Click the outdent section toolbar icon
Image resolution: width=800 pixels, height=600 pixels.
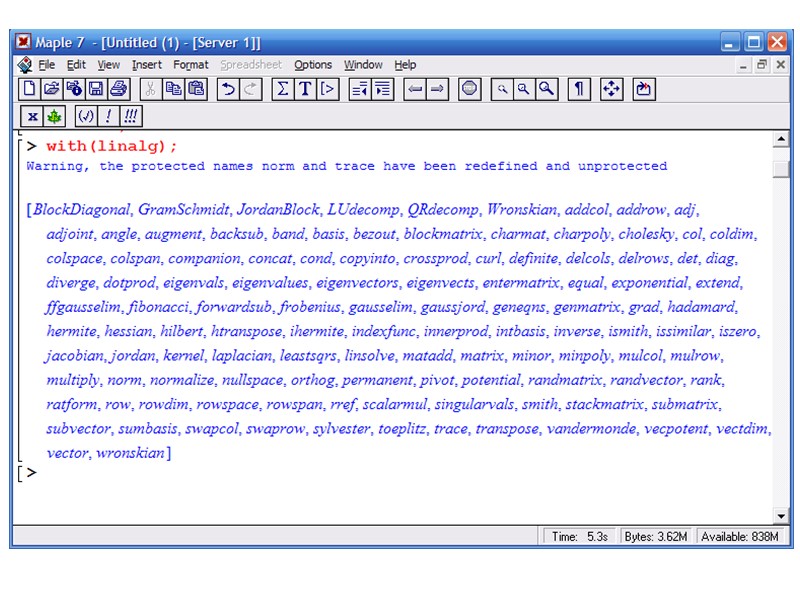(x=360, y=89)
